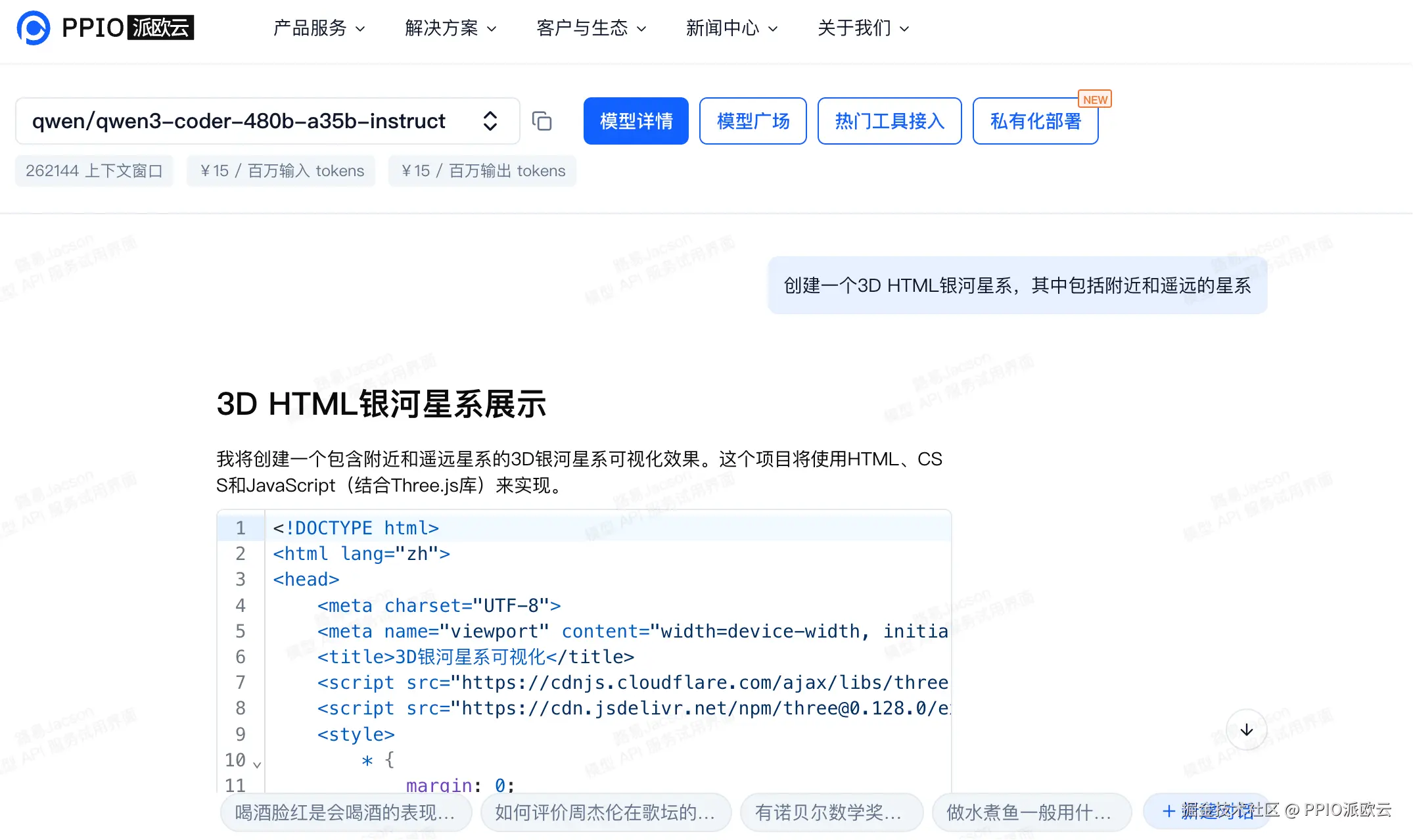This screenshot has width=1413, height=840.
Task: Open the model selector dropdown
Action: click(490, 121)
